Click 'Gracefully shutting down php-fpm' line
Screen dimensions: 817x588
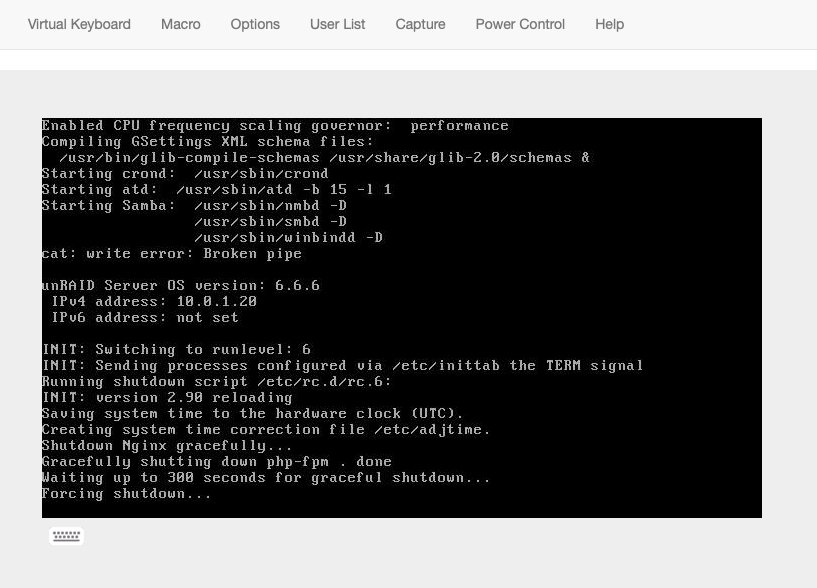point(217,461)
